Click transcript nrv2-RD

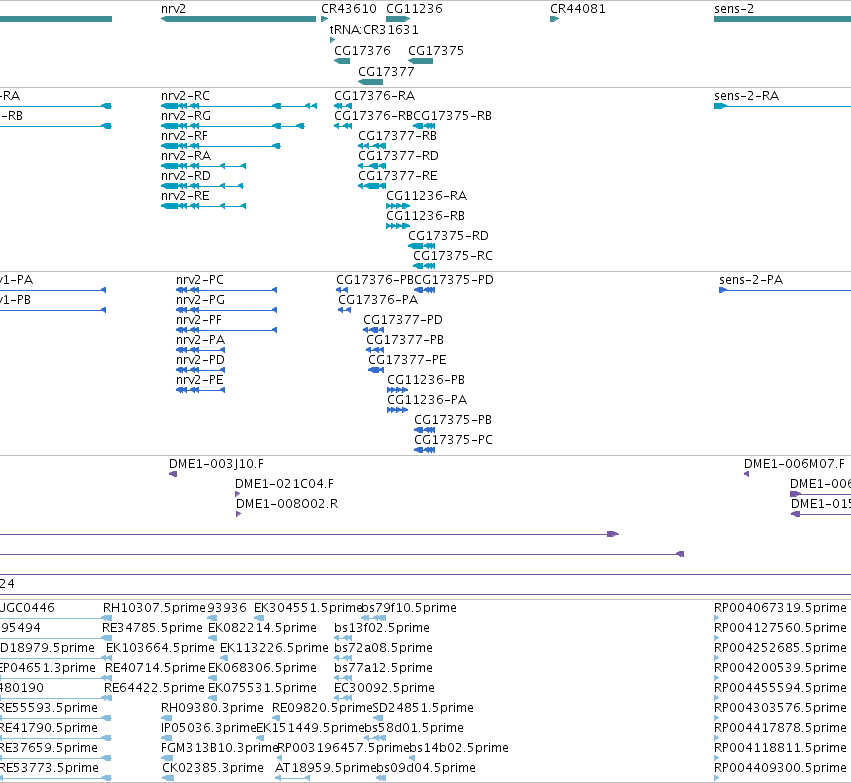pyautogui.click(x=186, y=176)
